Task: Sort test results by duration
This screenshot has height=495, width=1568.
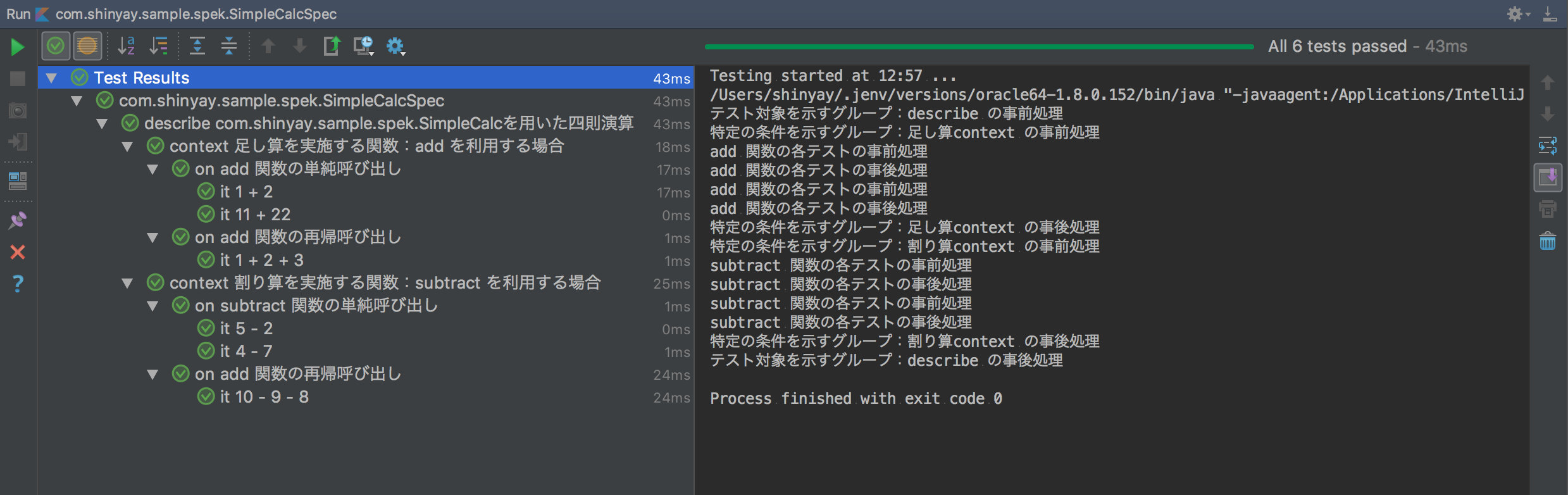Action: pos(159,46)
